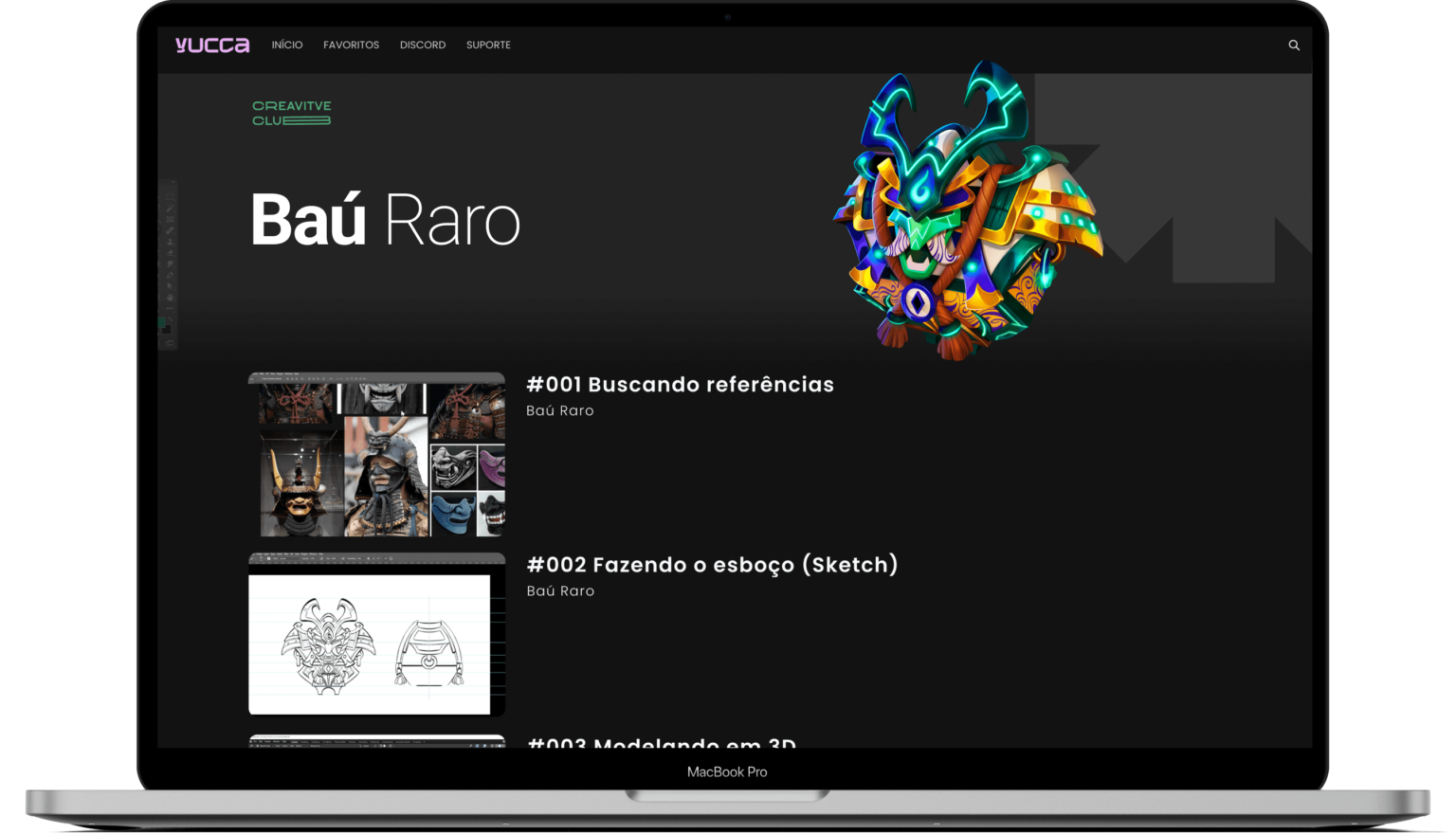Screen dimensions: 1456x834
Task: Select the Magic Wand tool in the faded toolbar
Action: pyautogui.click(x=170, y=208)
